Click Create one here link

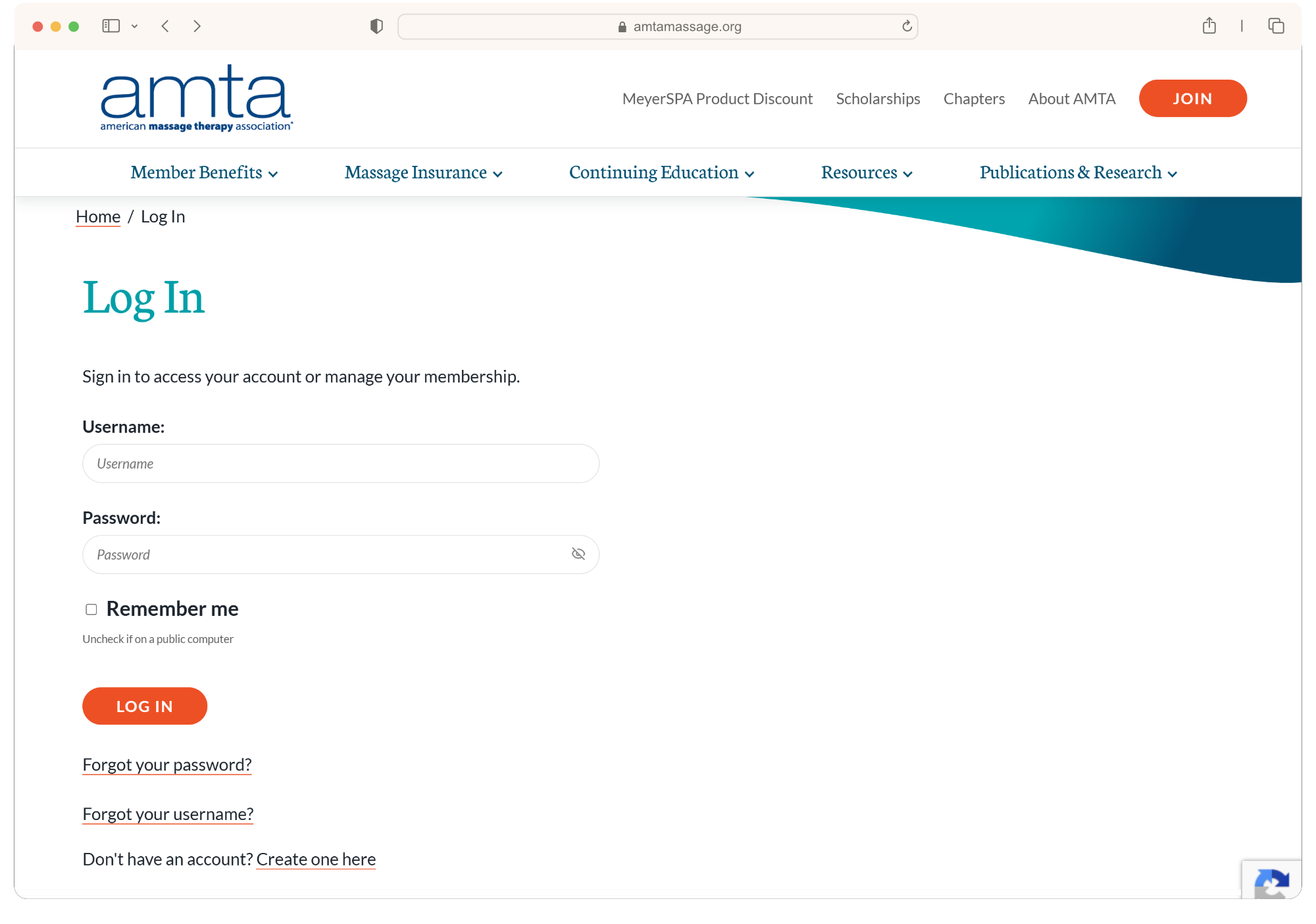coord(316,860)
